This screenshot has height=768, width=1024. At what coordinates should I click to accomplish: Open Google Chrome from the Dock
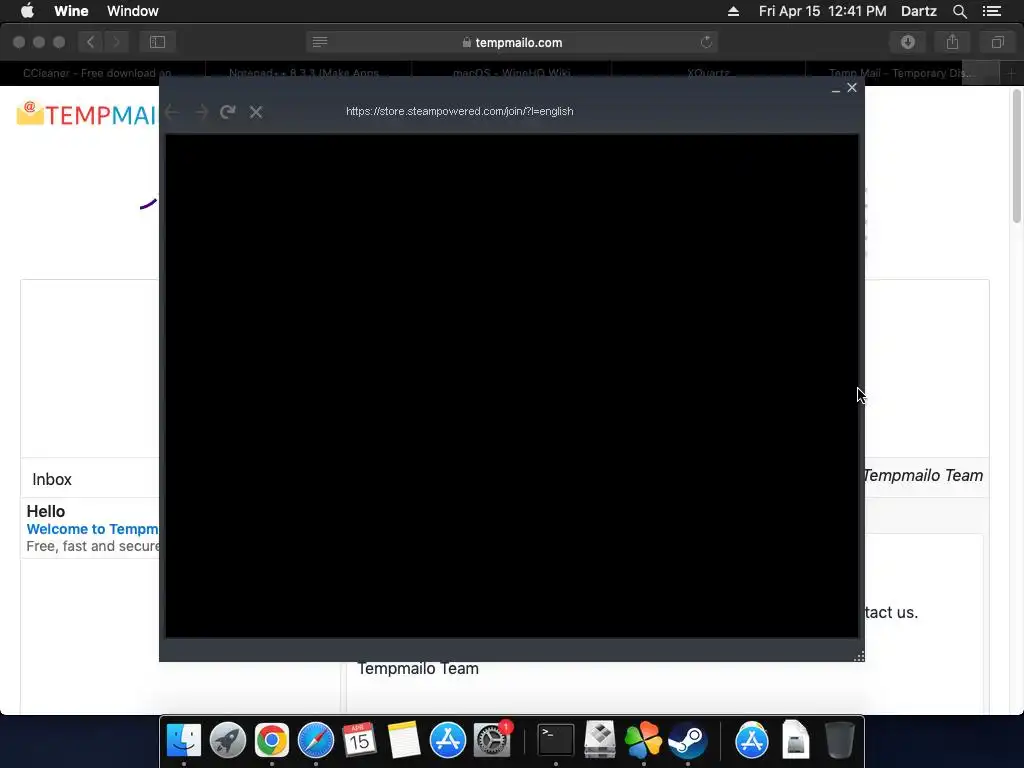click(272, 740)
